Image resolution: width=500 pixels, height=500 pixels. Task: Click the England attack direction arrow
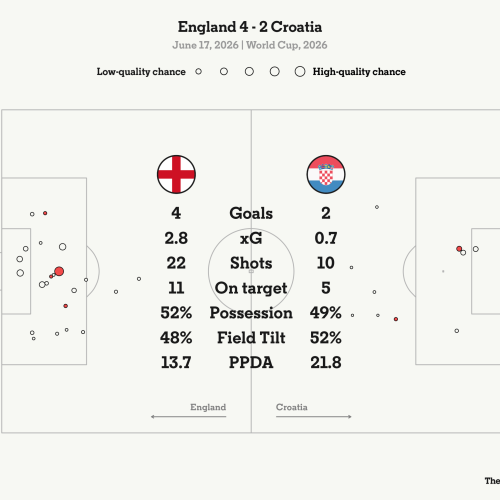(x=188, y=417)
